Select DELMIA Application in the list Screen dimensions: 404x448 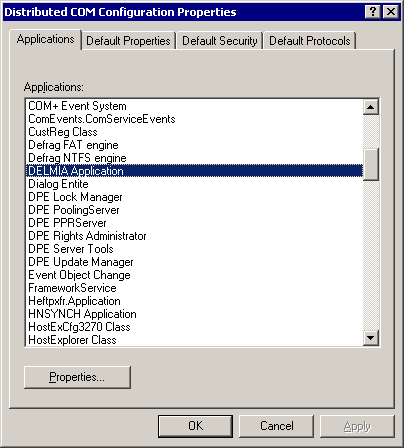[x=194, y=171]
